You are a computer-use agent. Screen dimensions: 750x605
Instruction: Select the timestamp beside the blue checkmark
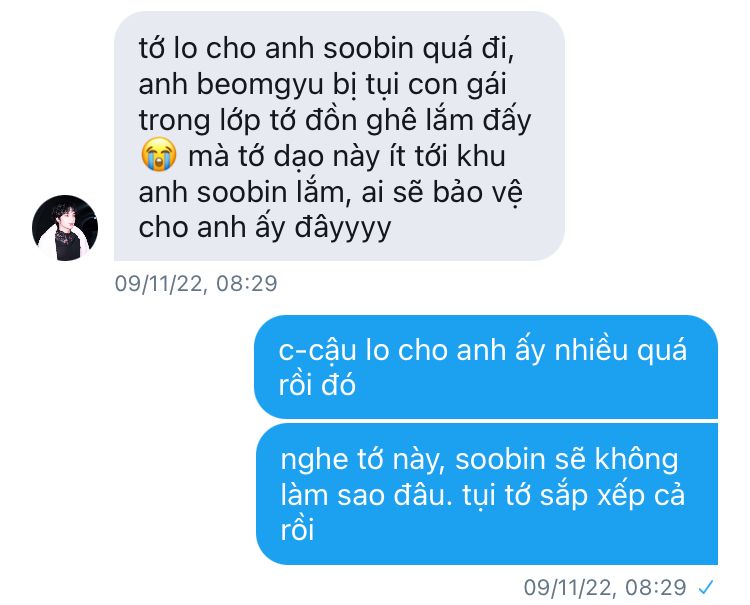tap(605, 587)
